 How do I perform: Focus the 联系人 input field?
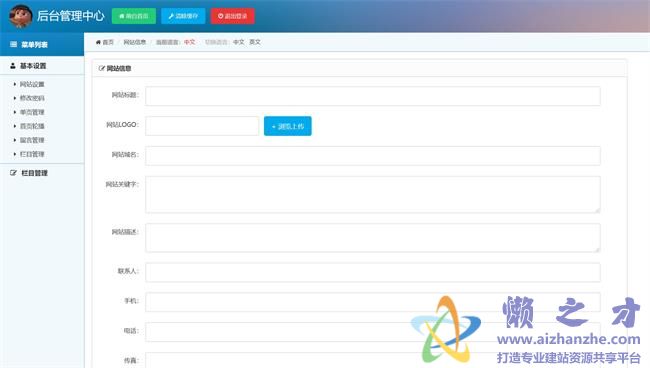pos(373,272)
